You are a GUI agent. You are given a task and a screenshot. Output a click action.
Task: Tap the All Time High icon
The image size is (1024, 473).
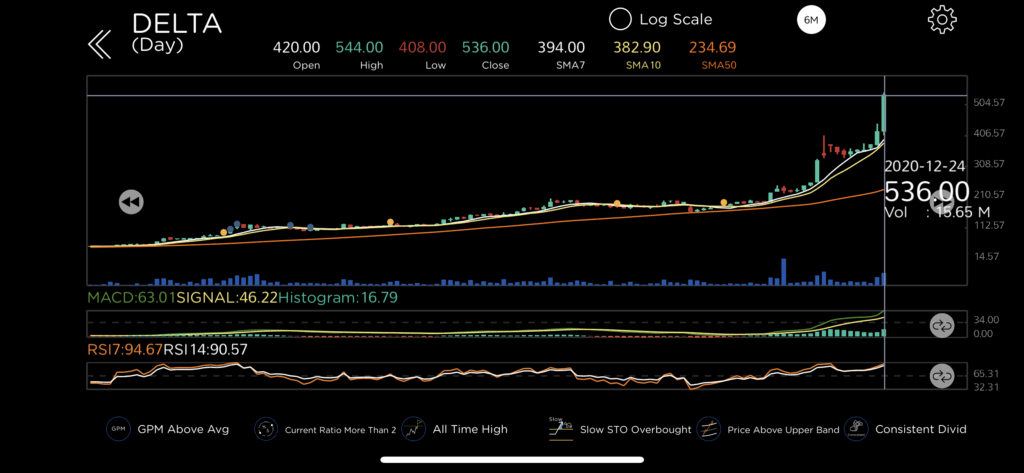414,429
